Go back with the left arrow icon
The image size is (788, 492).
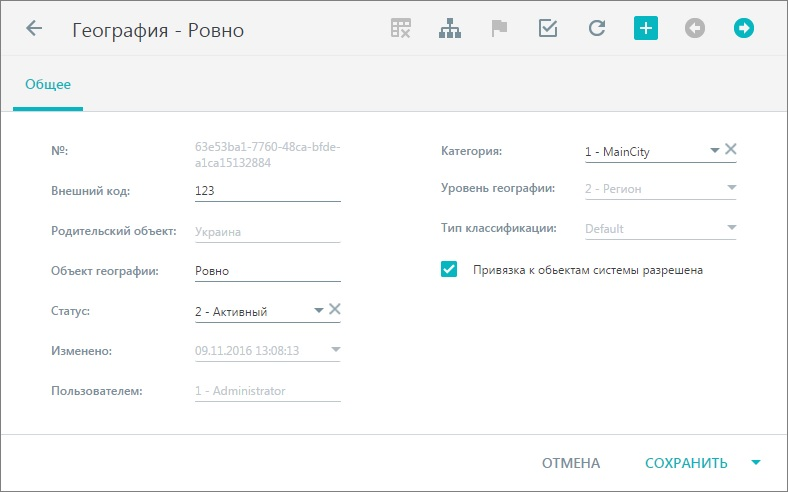point(34,28)
